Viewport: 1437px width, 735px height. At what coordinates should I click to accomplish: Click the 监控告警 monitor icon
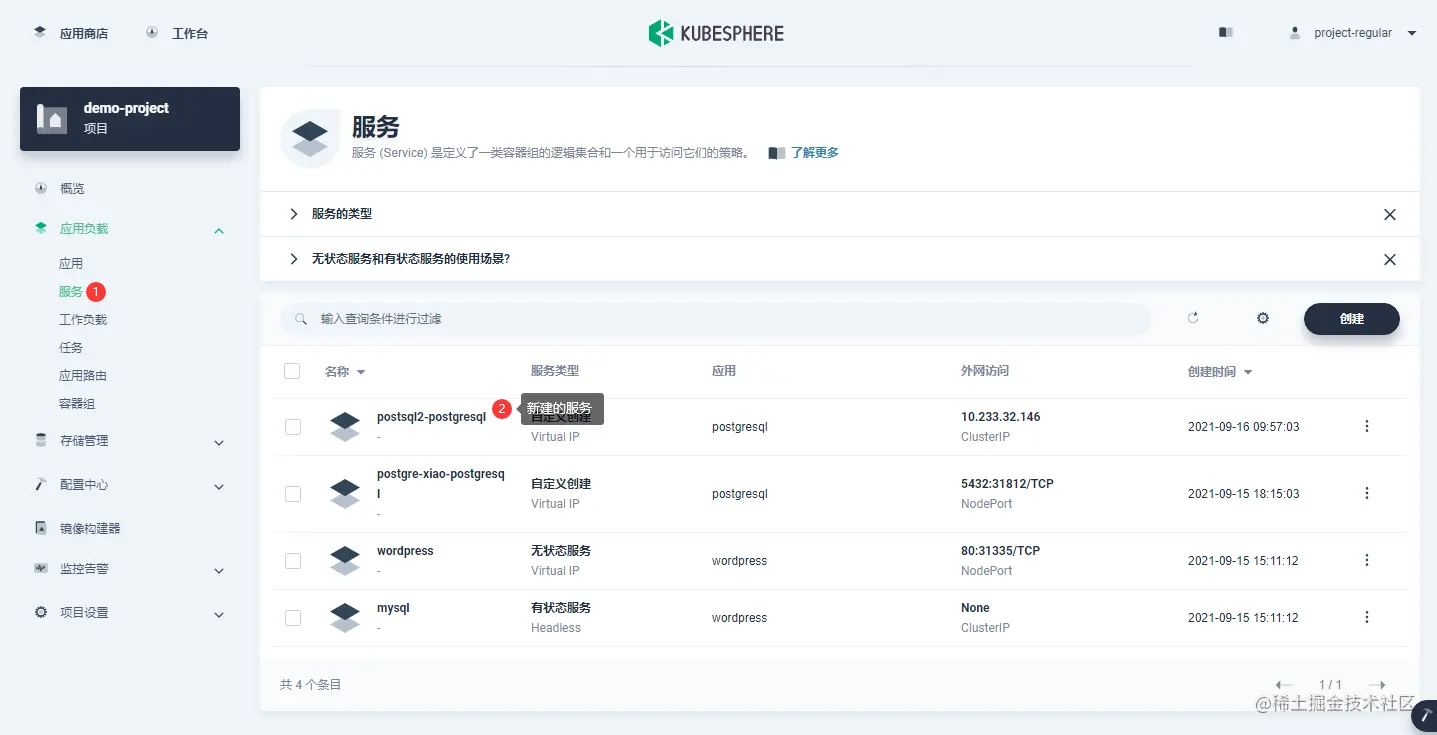pyautogui.click(x=41, y=568)
